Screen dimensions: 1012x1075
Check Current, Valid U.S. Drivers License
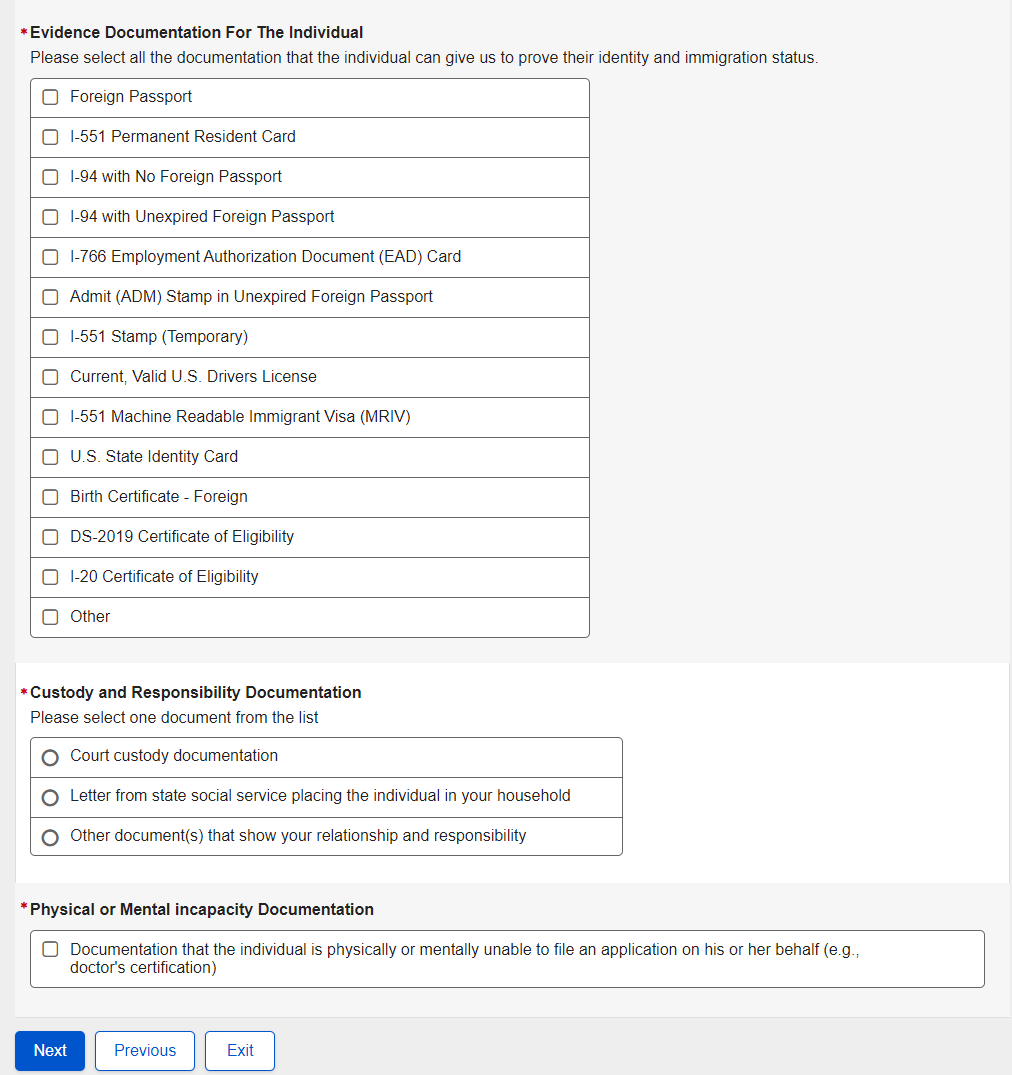[50, 377]
